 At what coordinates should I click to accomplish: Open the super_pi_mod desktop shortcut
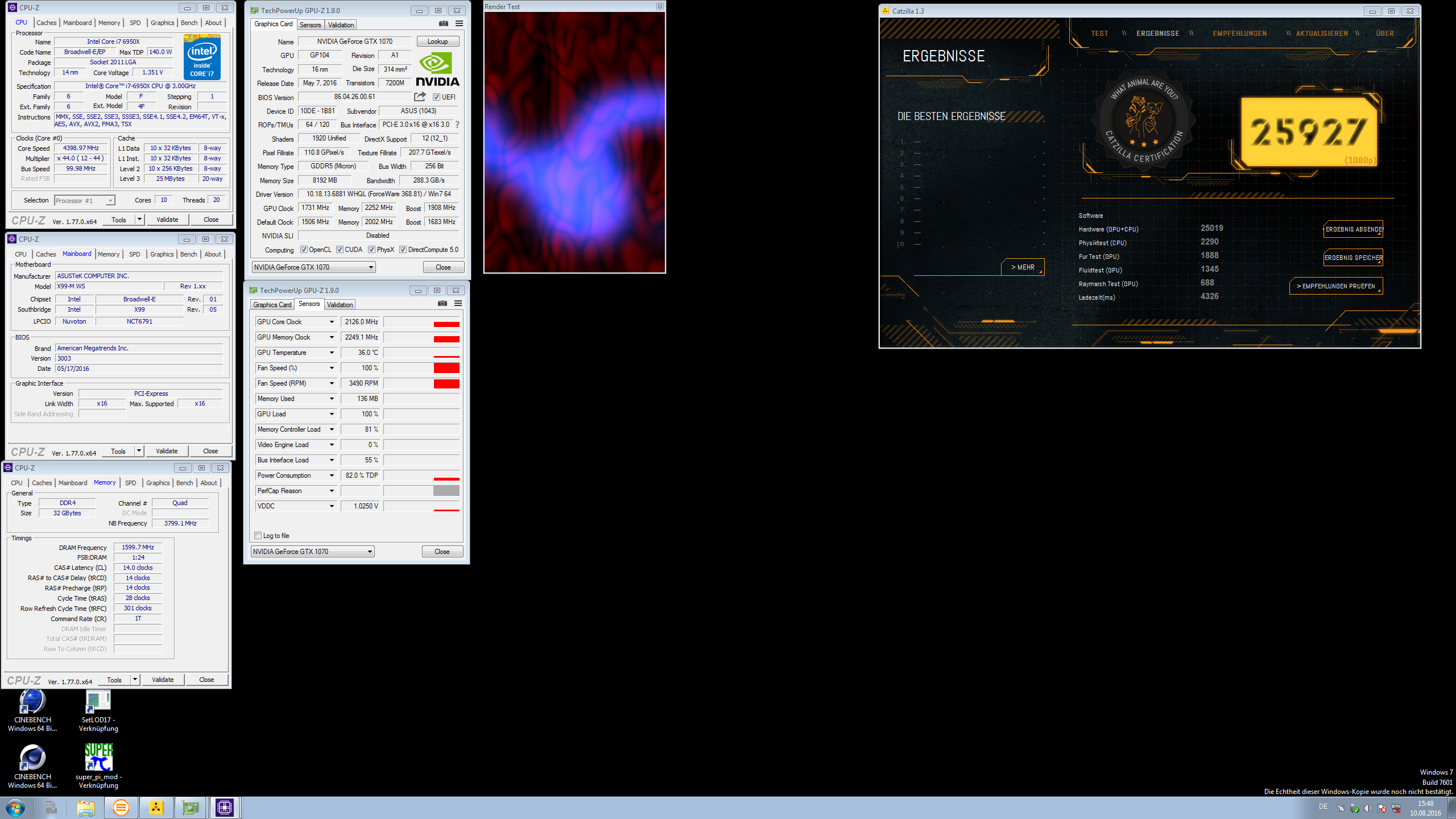[x=98, y=766]
